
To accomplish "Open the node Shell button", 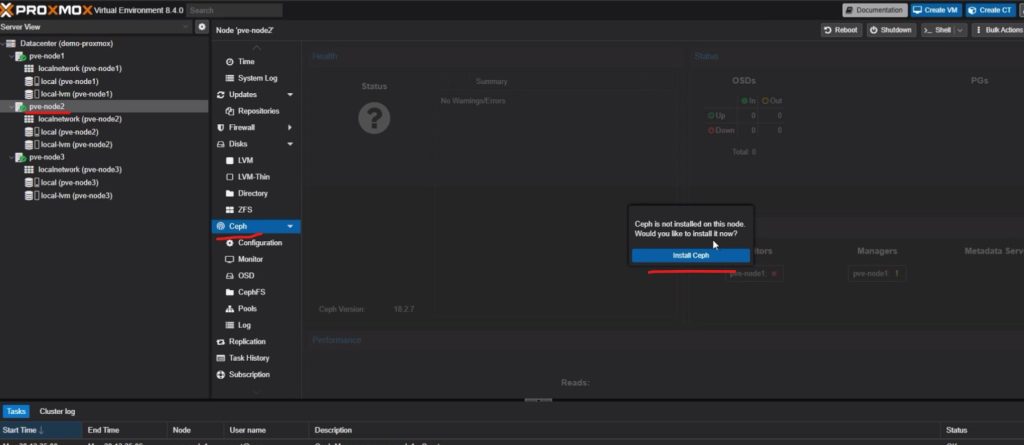I will coord(937,30).
